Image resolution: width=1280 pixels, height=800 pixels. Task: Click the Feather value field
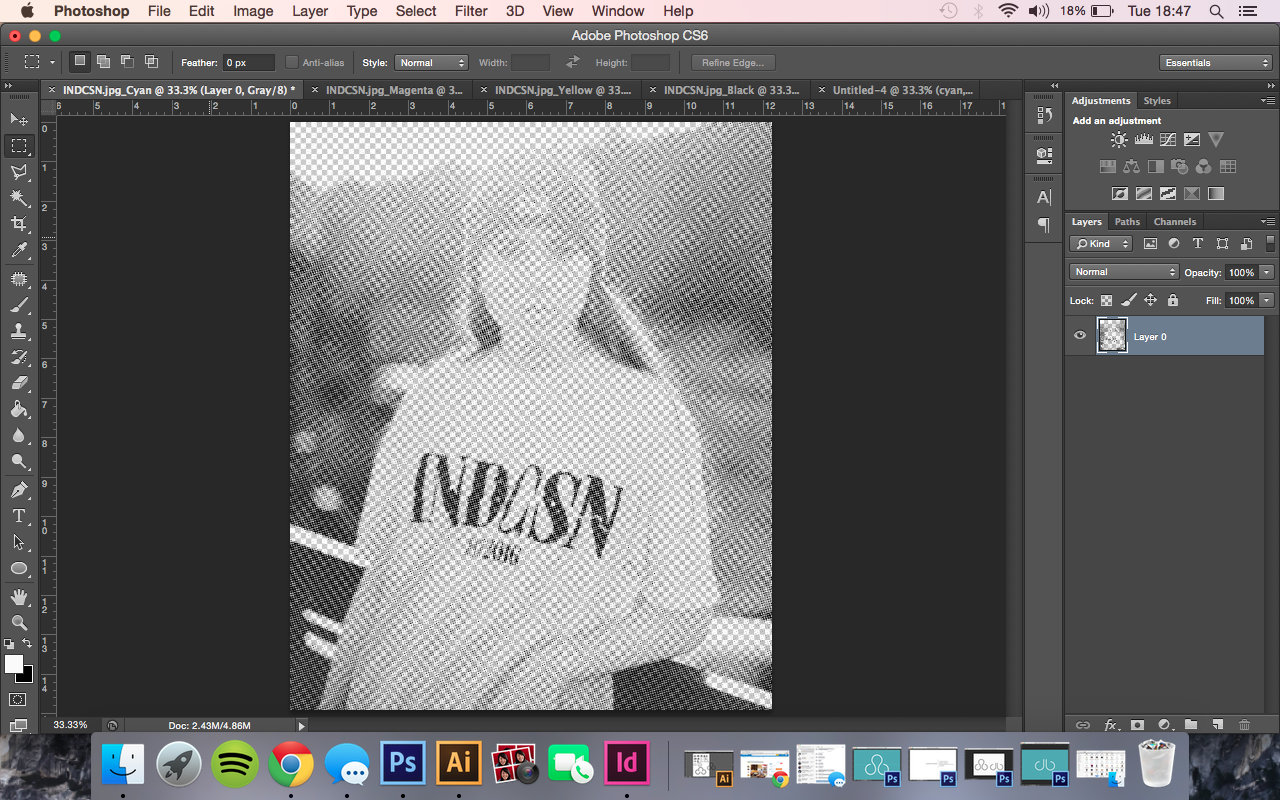coord(248,62)
